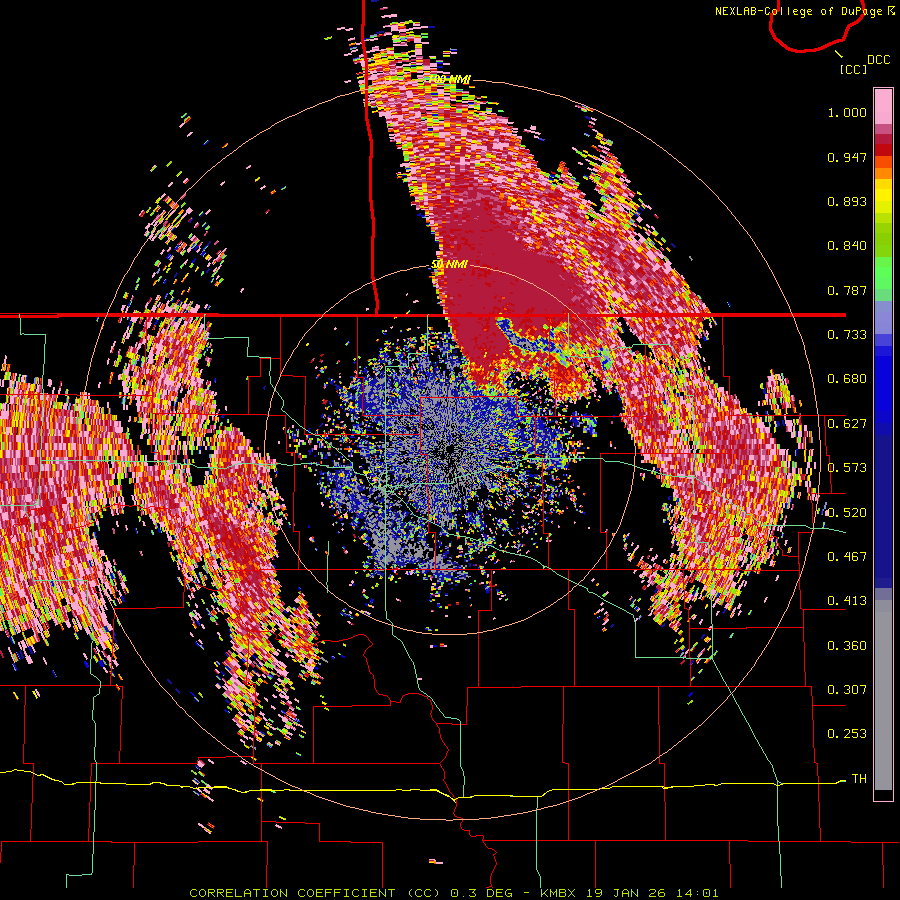Click the [CC] product label

(853, 69)
